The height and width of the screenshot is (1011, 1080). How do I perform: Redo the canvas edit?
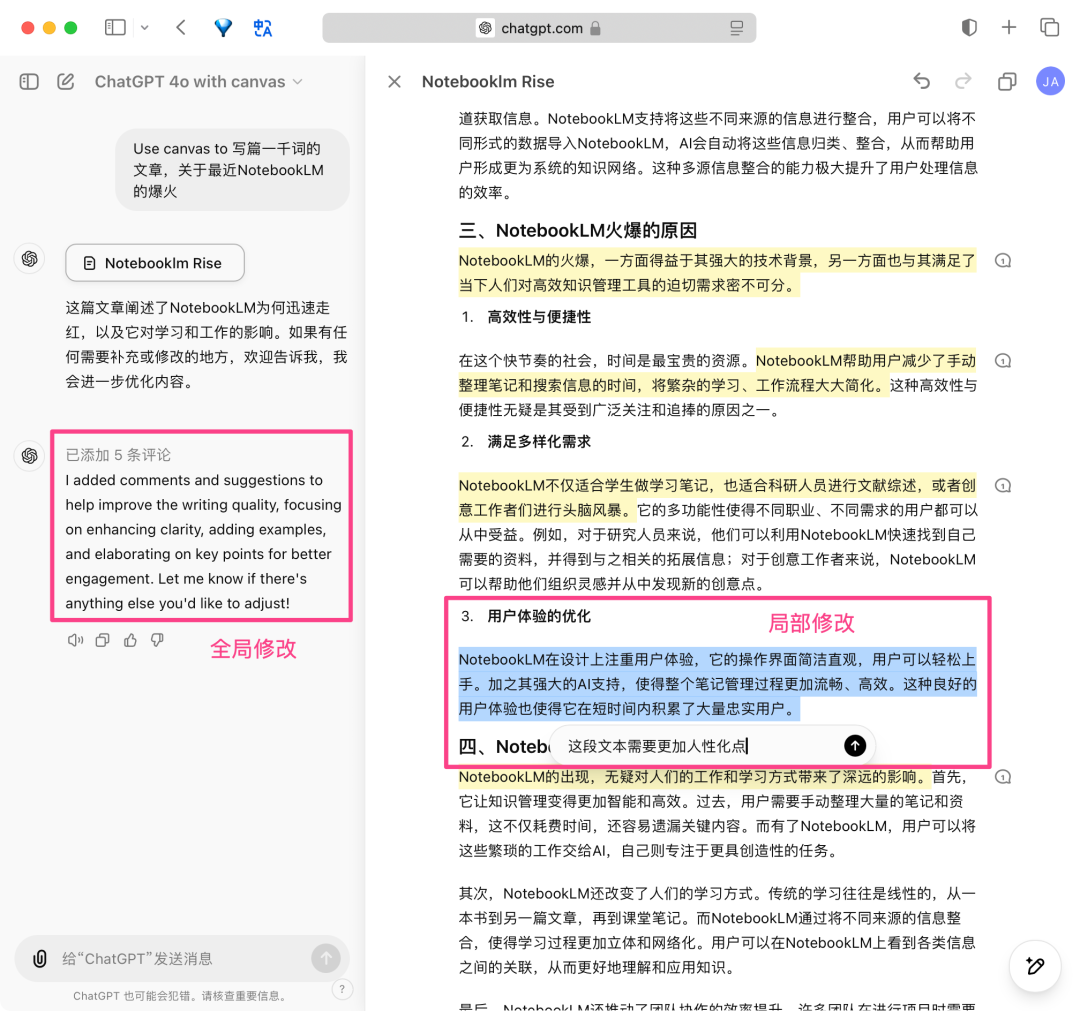(x=963, y=81)
